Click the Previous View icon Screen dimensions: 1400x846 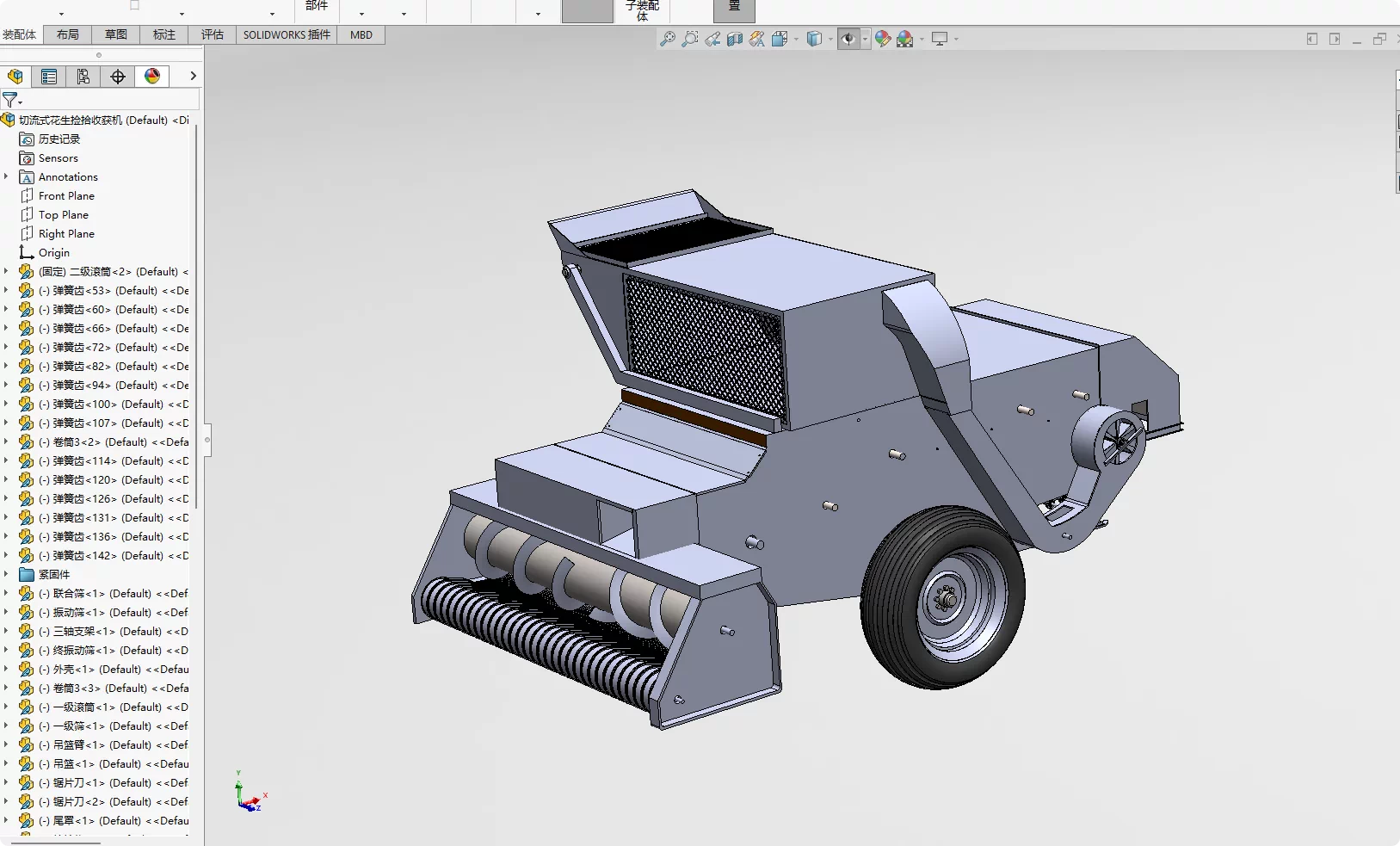click(712, 39)
